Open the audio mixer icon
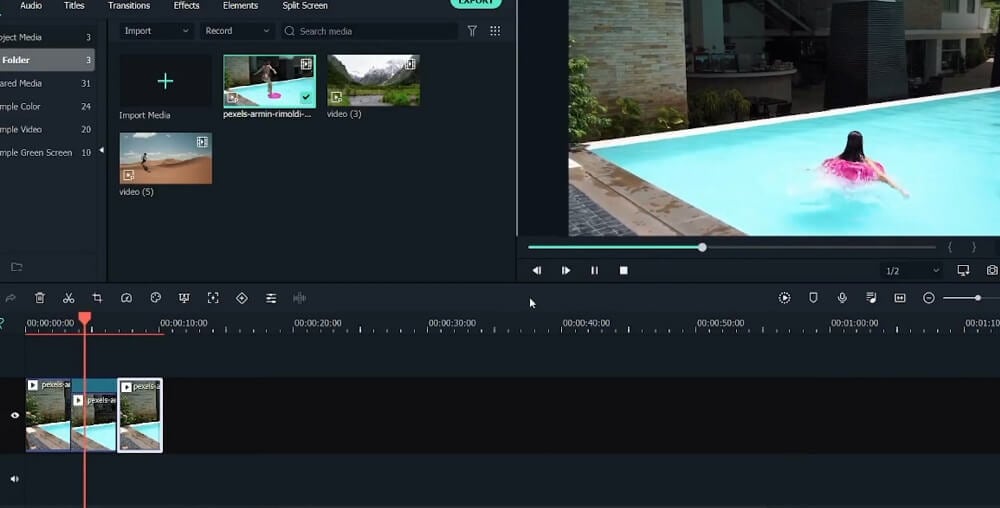The height and width of the screenshot is (508, 1000). click(x=871, y=298)
